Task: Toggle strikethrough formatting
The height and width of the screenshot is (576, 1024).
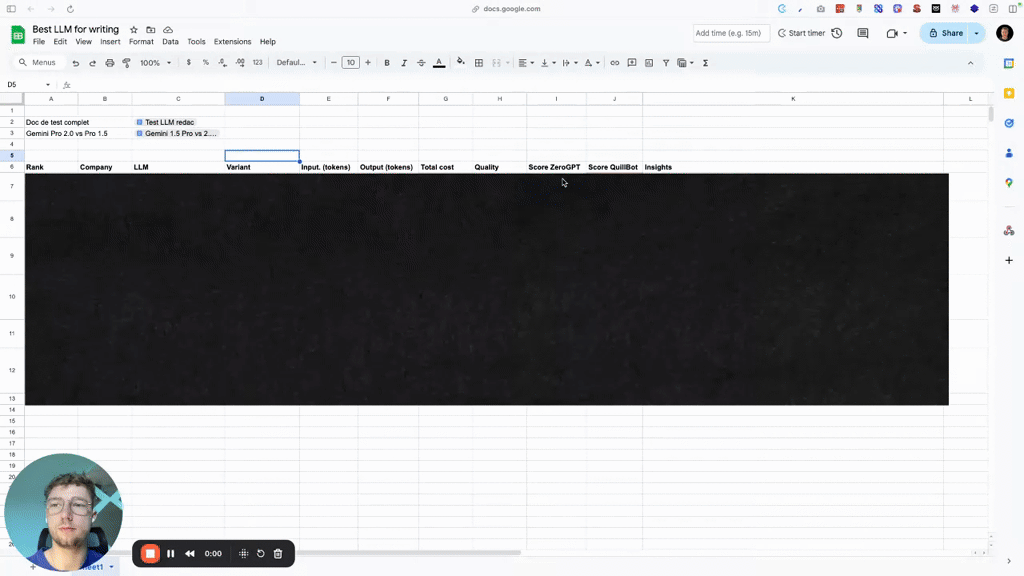Action: pos(421,63)
